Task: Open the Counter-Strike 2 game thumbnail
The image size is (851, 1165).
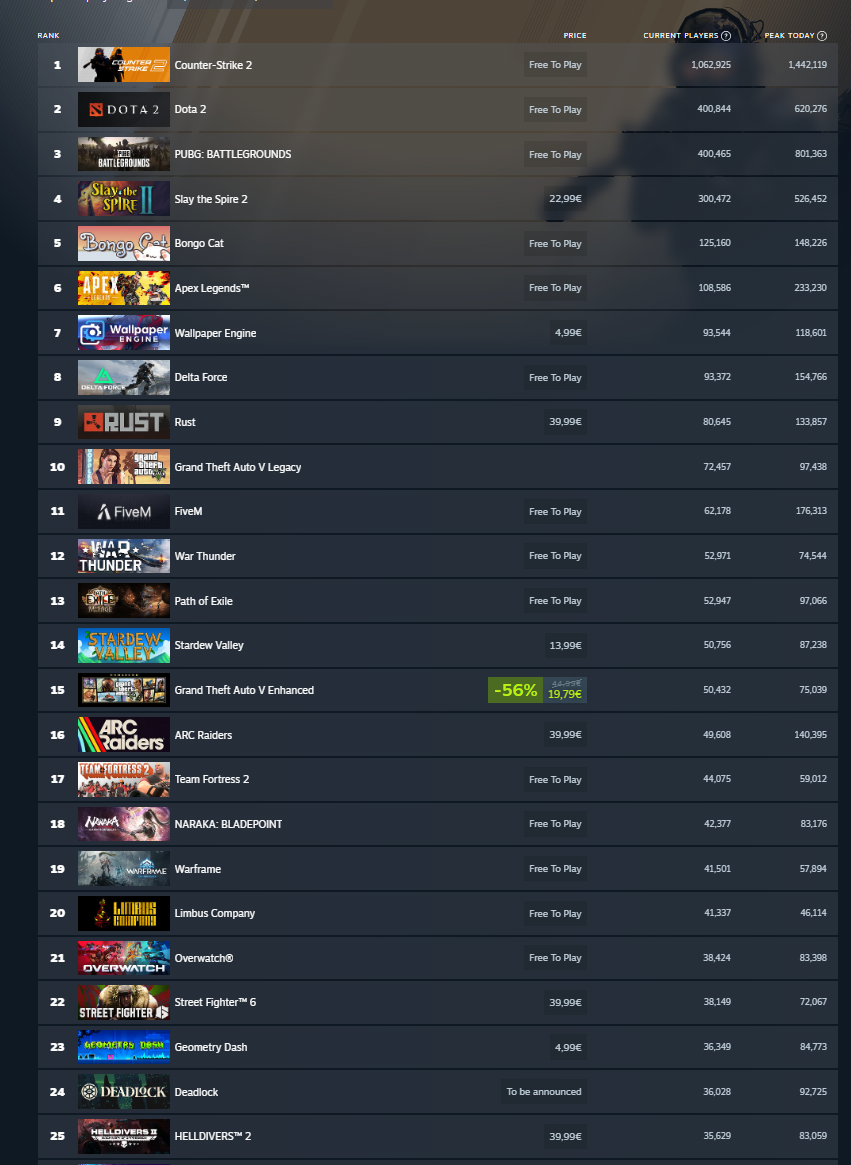Action: point(124,65)
